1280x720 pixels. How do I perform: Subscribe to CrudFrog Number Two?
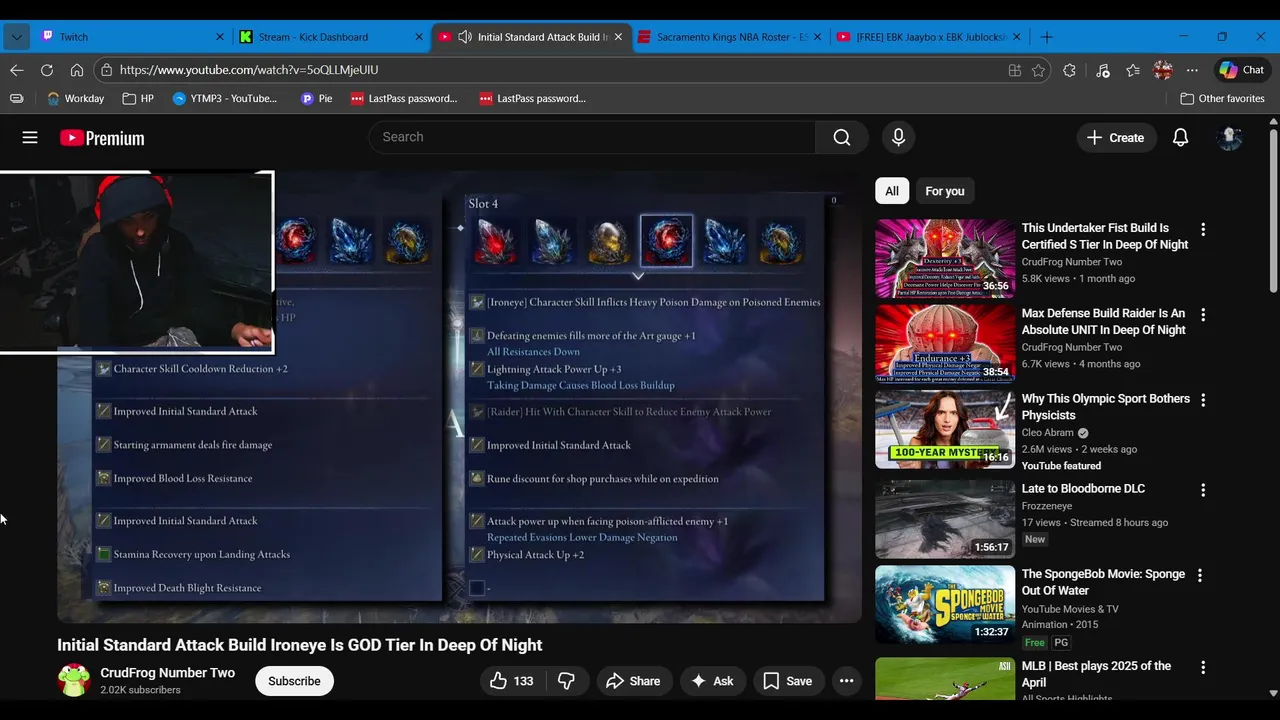pos(294,681)
